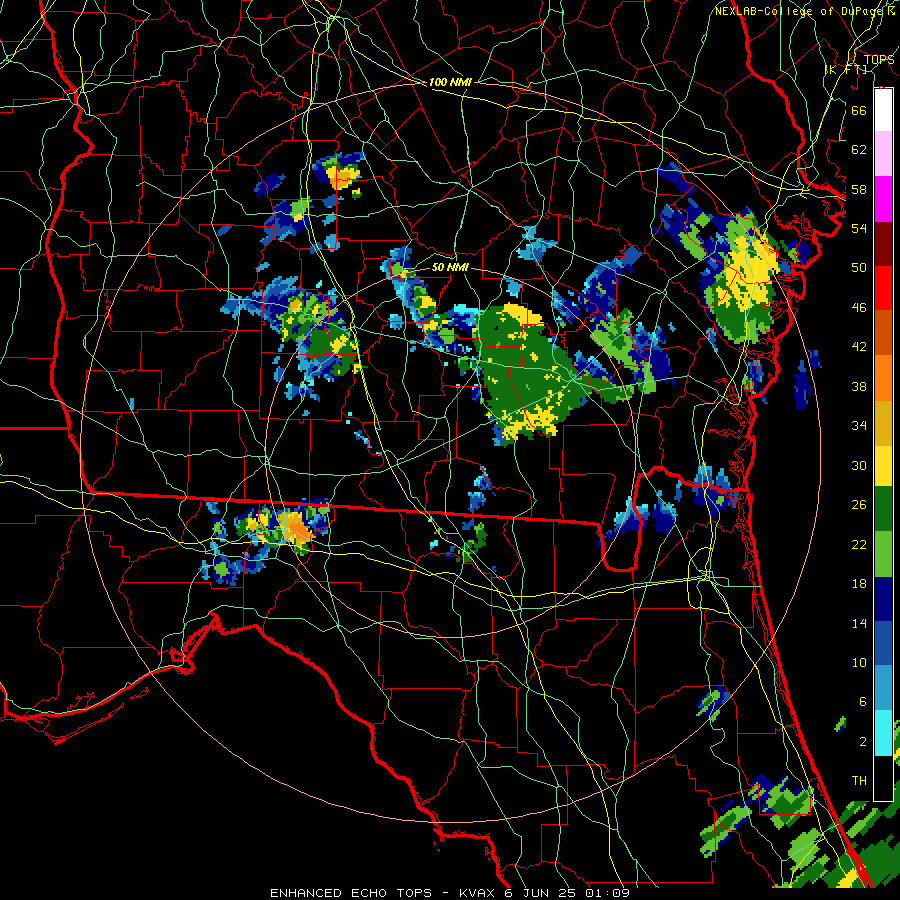Click the legend value 66

859,110
